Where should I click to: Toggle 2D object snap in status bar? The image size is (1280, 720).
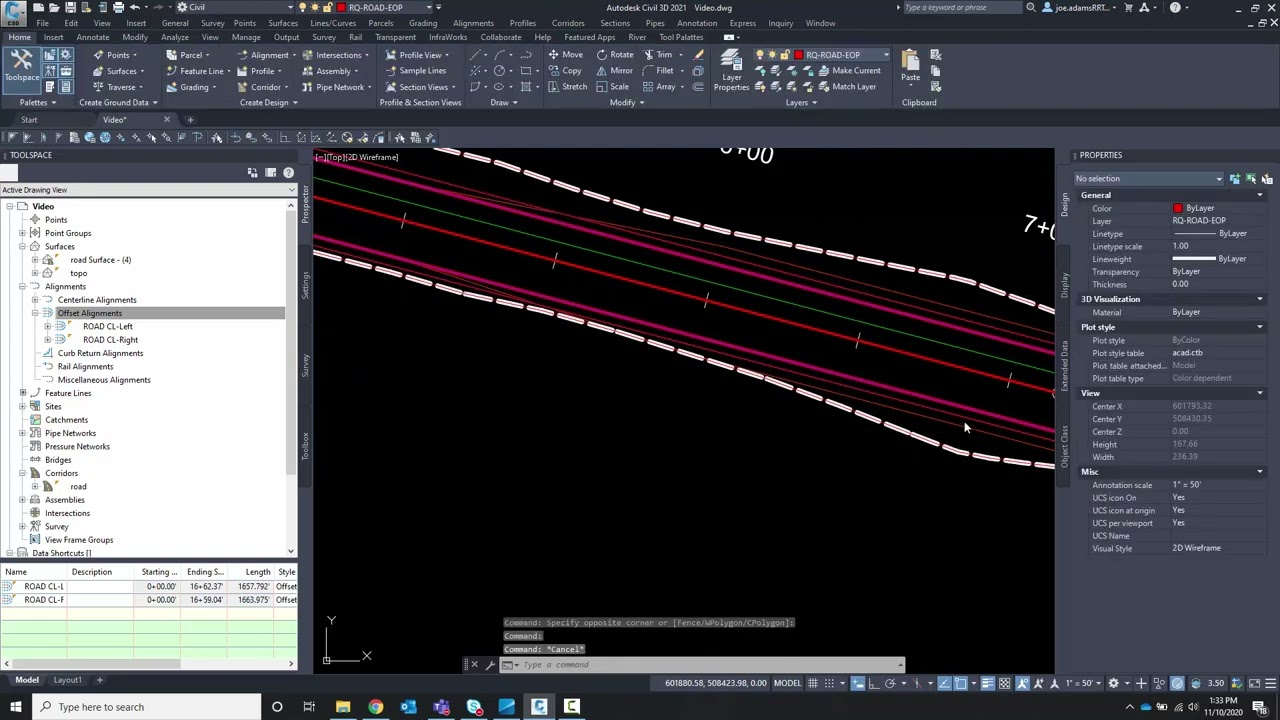pos(961,683)
